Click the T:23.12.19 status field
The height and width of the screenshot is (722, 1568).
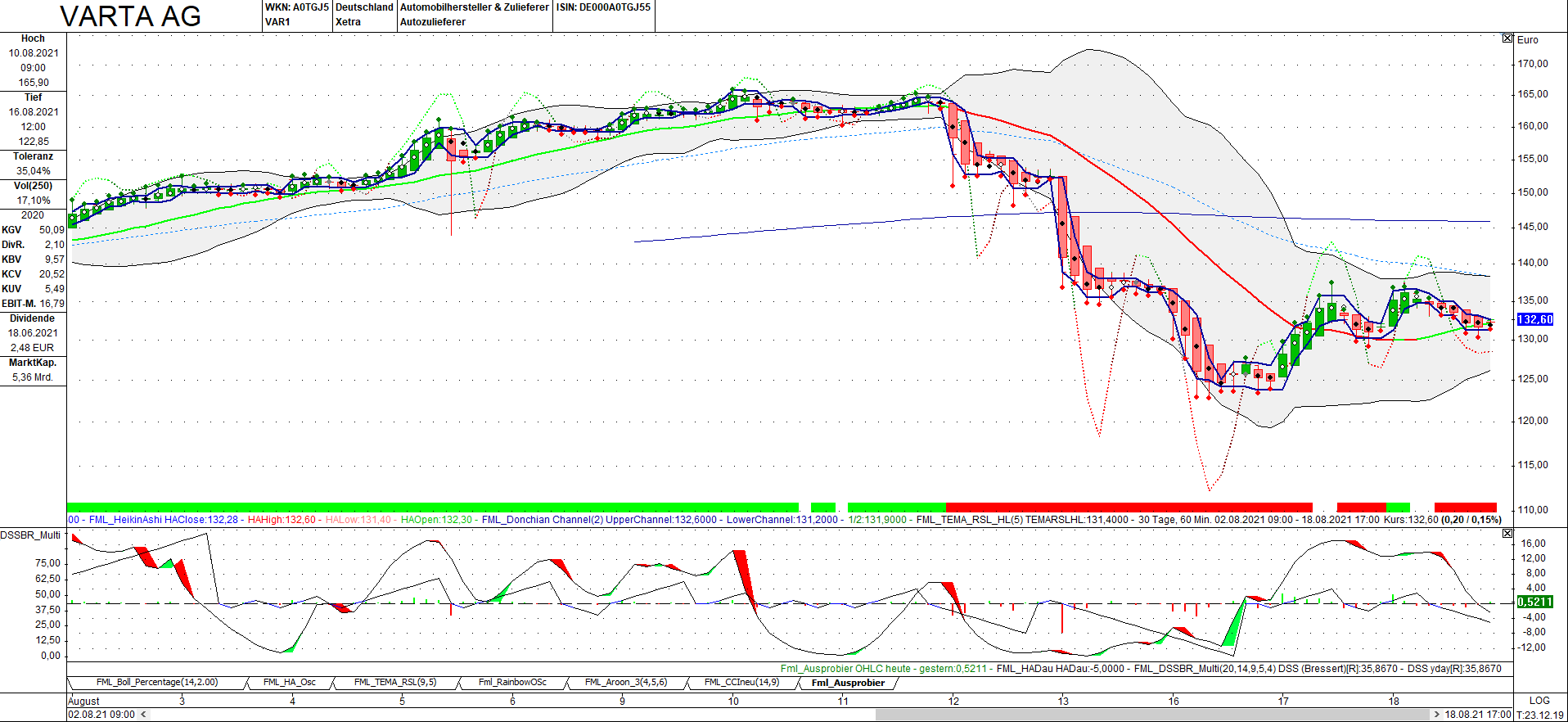pos(1541,715)
